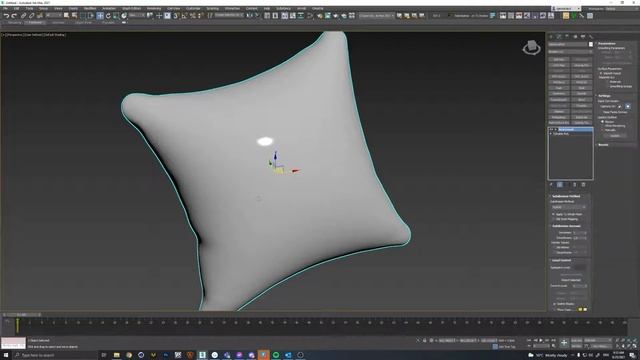Activate the Select and Place tool

click(124, 16)
